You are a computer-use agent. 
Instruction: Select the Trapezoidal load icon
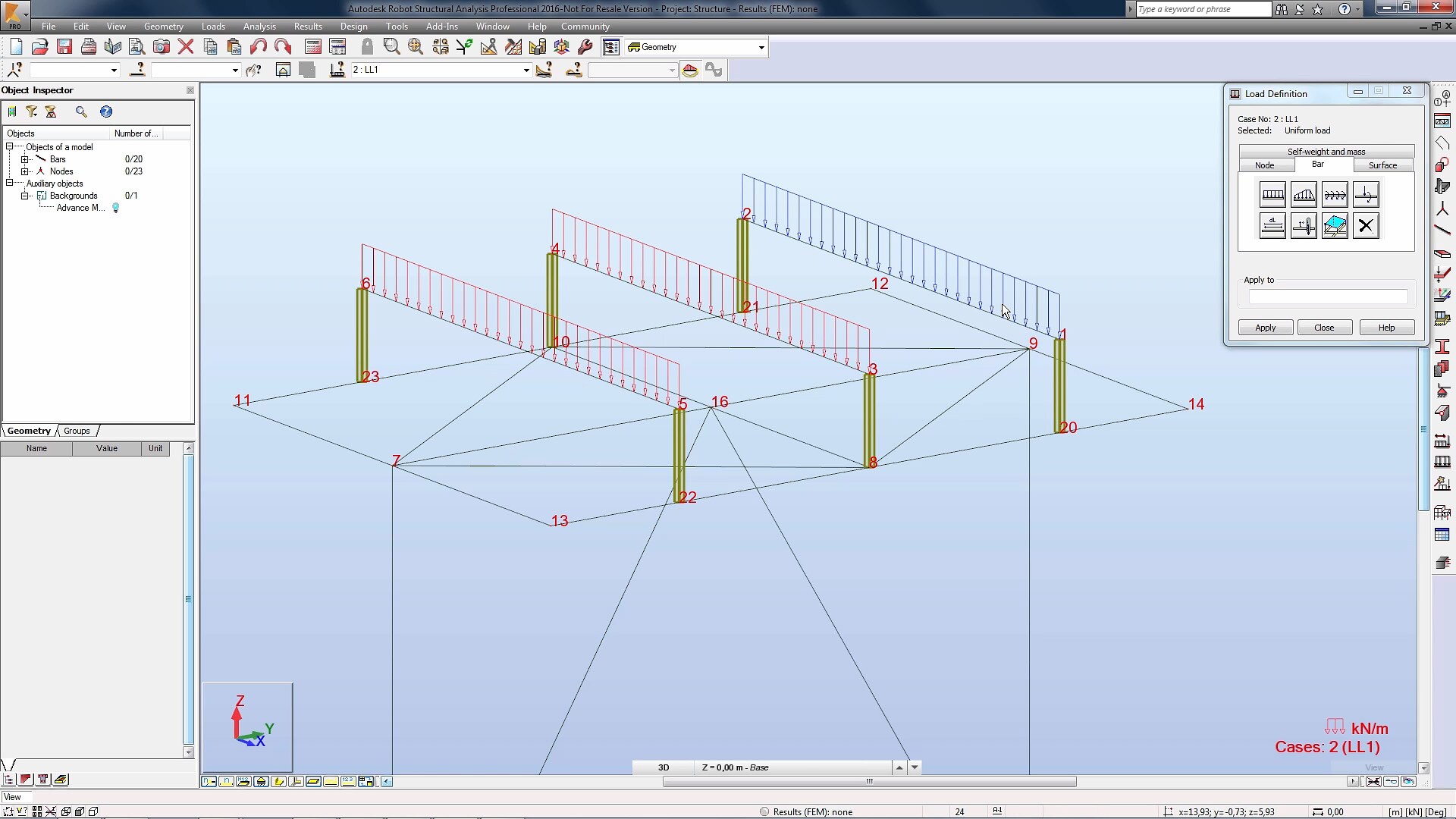1304,195
